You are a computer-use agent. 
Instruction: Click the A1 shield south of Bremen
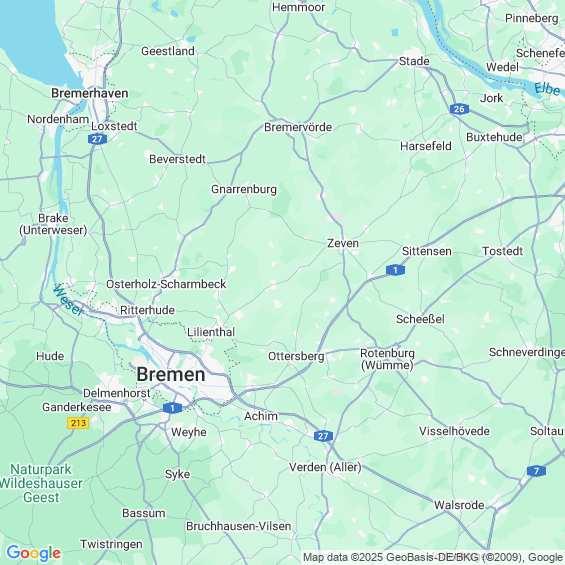coord(172,408)
